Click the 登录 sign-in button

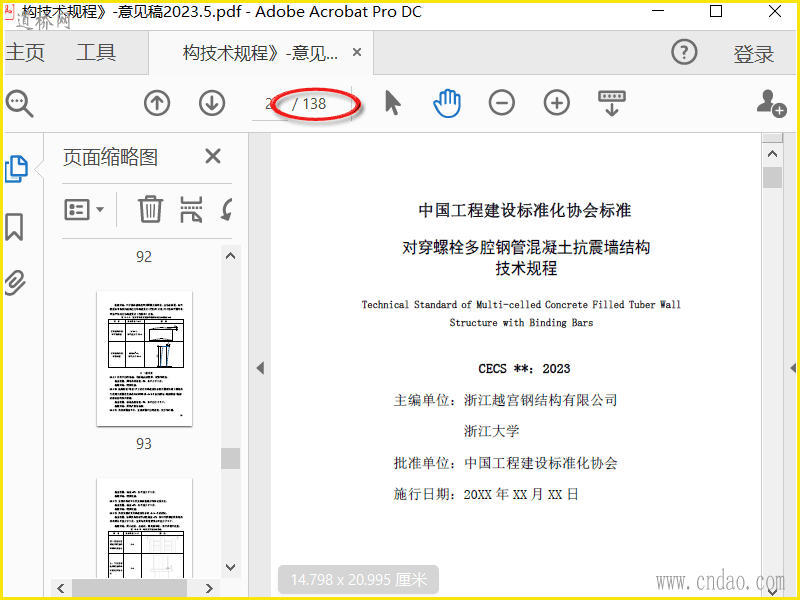coord(754,54)
